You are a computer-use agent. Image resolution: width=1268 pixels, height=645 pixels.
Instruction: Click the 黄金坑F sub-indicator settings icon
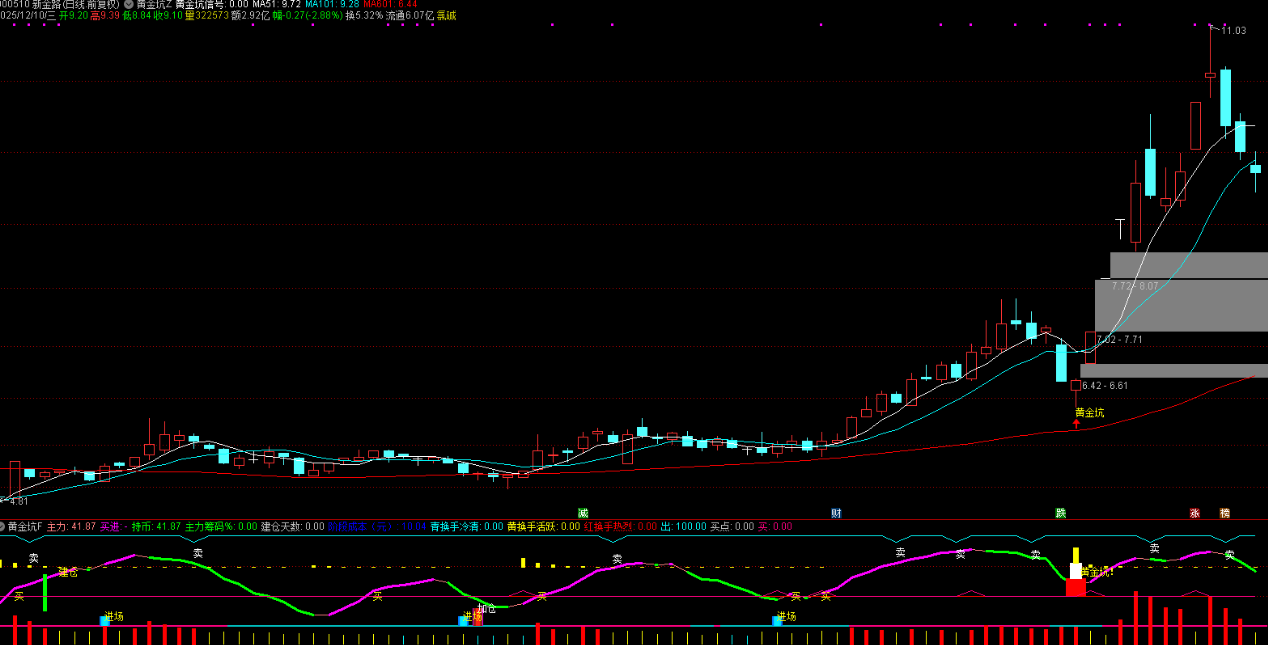pos(3,526)
